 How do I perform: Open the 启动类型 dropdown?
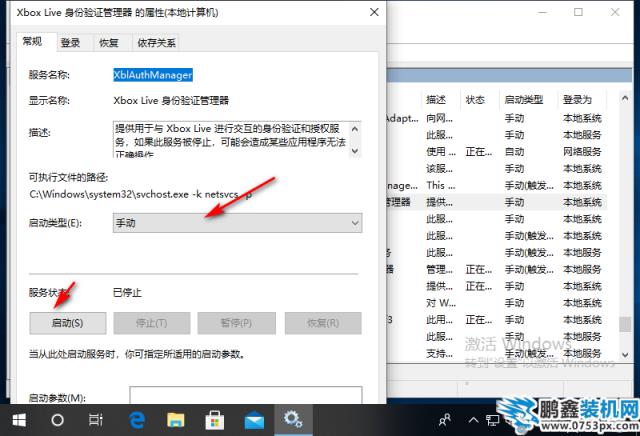[x=237, y=223]
